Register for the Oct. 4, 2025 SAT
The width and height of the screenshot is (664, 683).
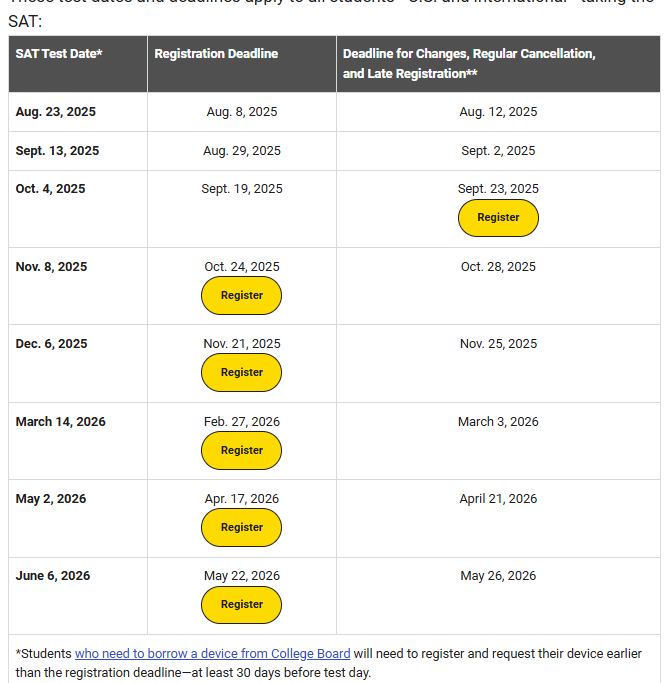(x=498, y=218)
